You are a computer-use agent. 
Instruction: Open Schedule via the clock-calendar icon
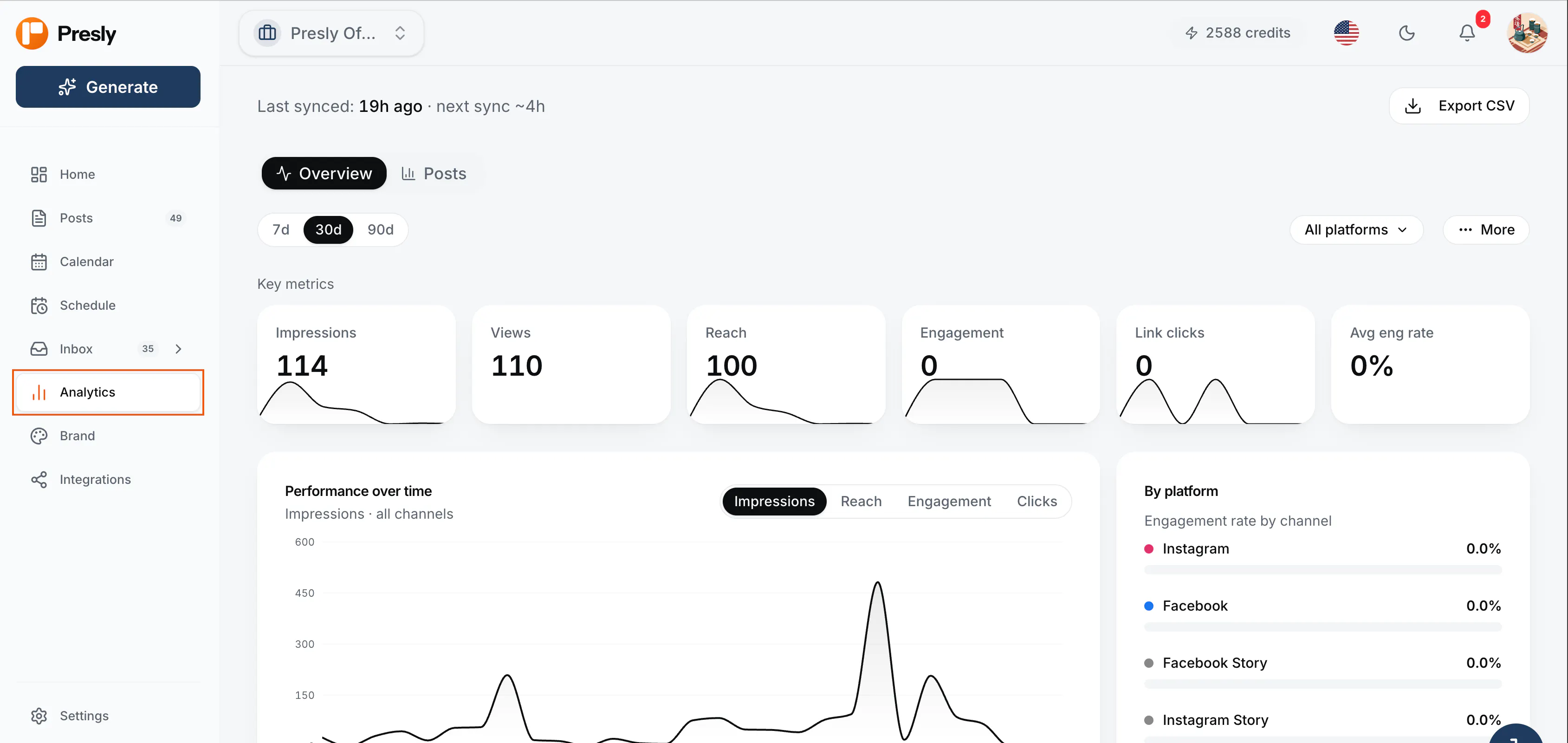[39, 305]
